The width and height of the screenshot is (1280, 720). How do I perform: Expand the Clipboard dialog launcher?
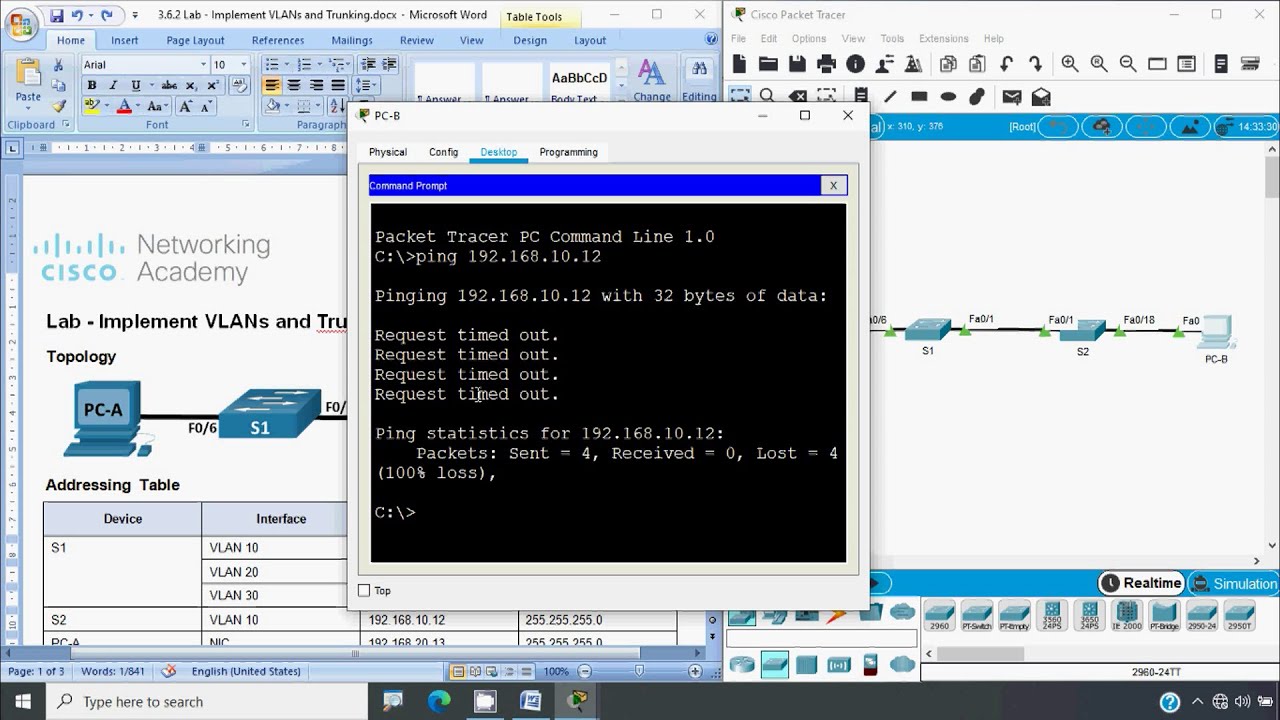[66, 125]
